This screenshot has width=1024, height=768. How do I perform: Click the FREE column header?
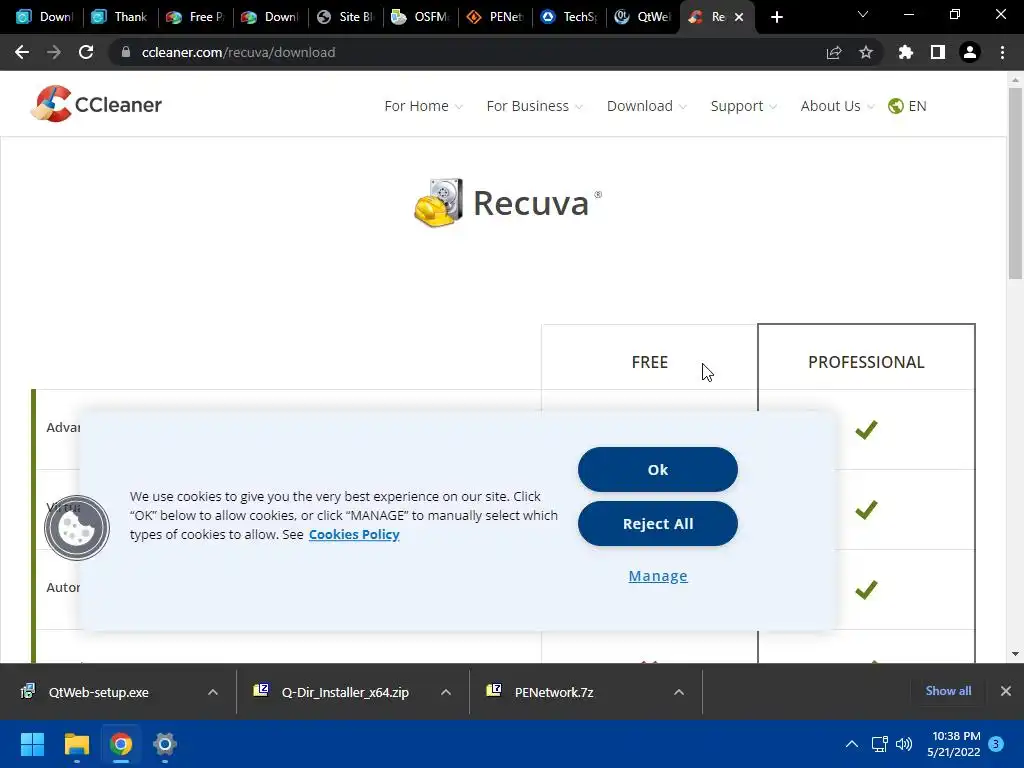click(649, 362)
